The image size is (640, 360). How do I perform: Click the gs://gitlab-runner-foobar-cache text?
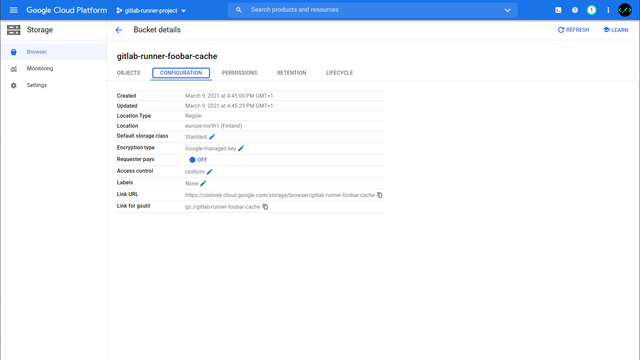coord(222,207)
